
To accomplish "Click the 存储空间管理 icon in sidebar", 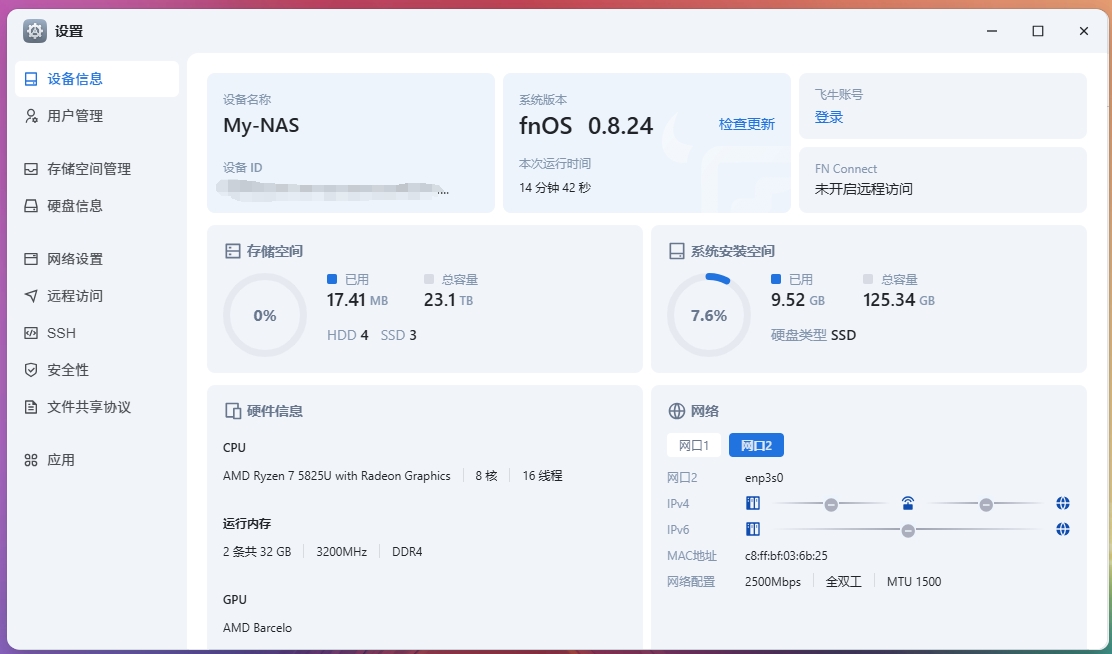I will point(31,170).
